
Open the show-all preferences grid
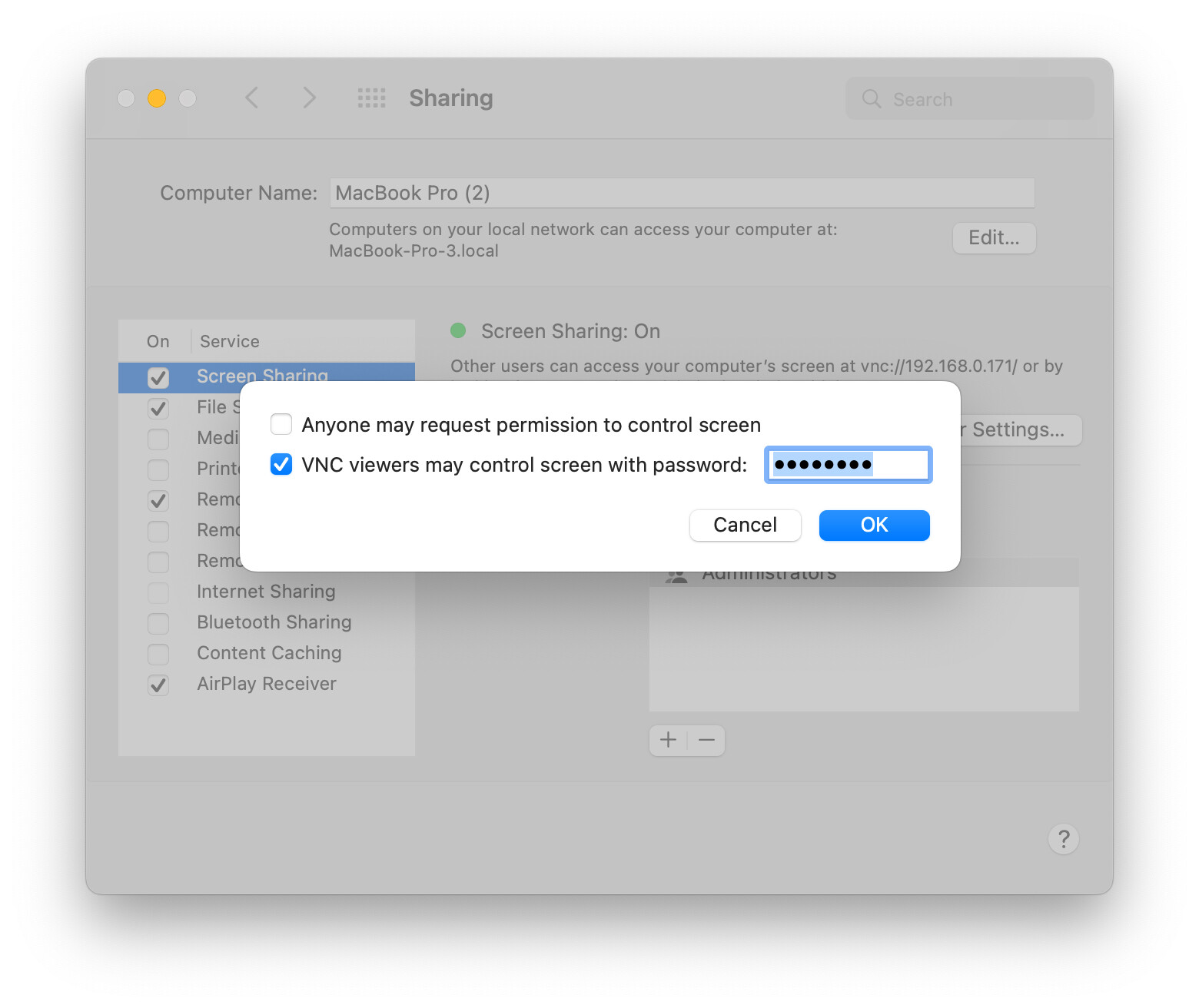[x=371, y=98]
